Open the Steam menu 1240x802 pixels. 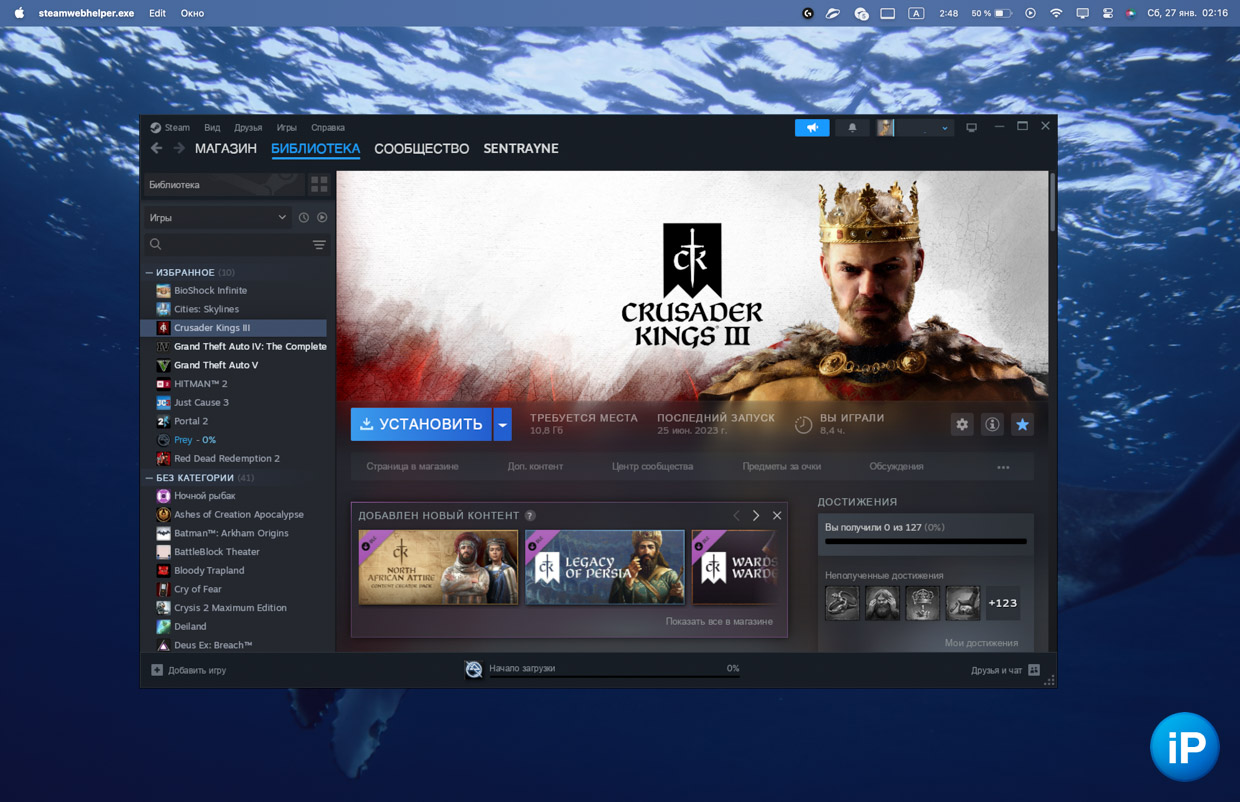pos(177,128)
